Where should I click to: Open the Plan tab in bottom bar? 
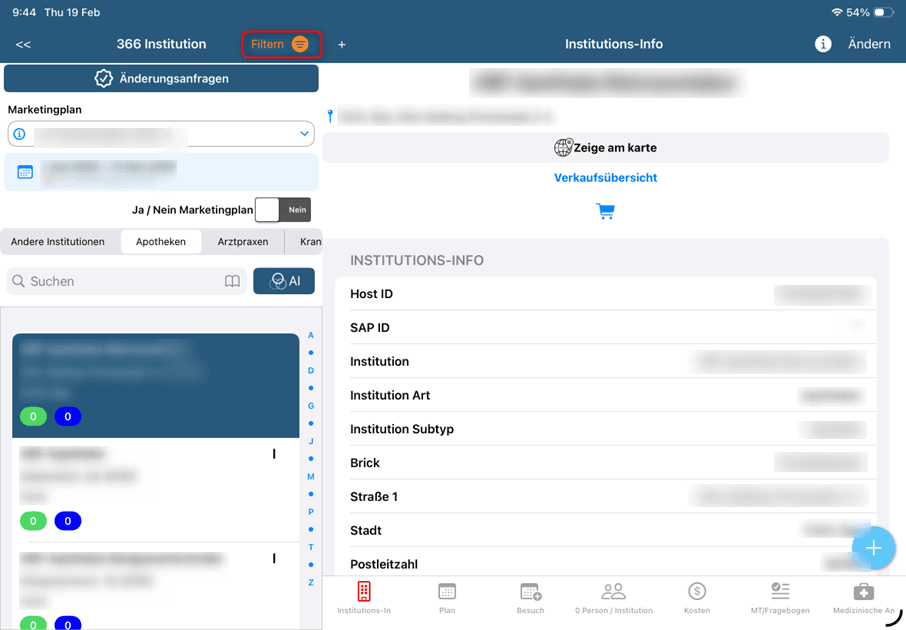(x=447, y=597)
